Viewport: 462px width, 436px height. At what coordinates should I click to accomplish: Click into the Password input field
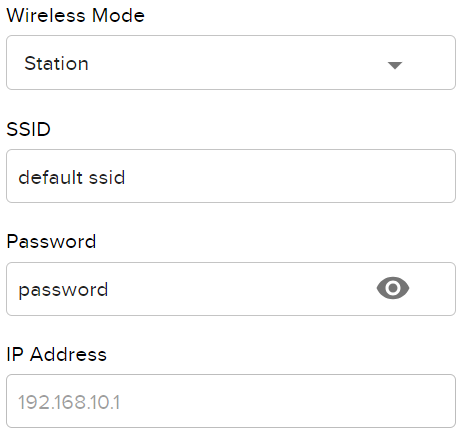tap(231, 289)
